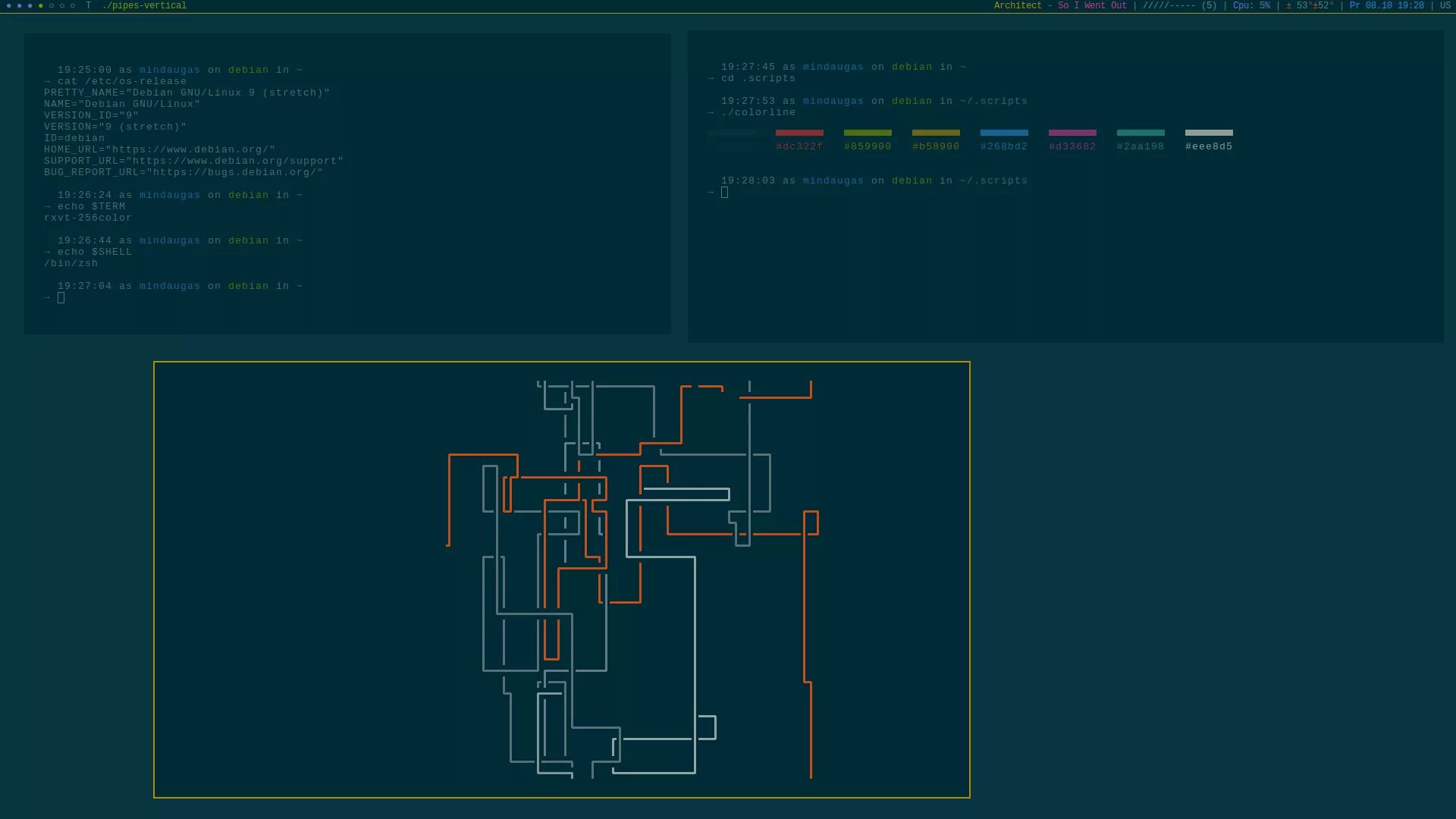Click the Cpu: 5% indicator
Viewport: 1456px width, 819px height.
point(1250,5)
